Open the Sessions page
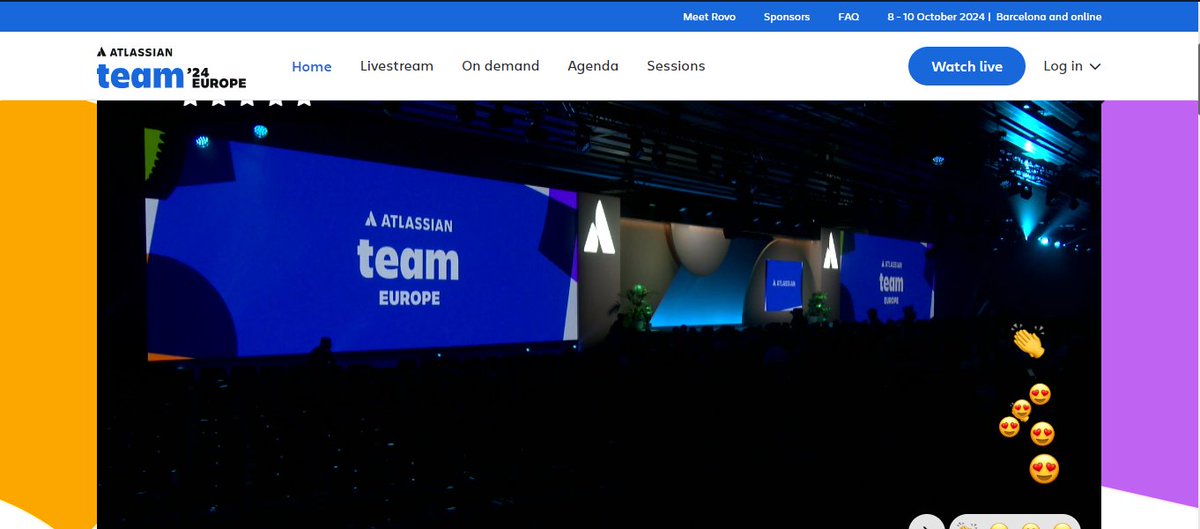This screenshot has height=529, width=1200. (676, 66)
